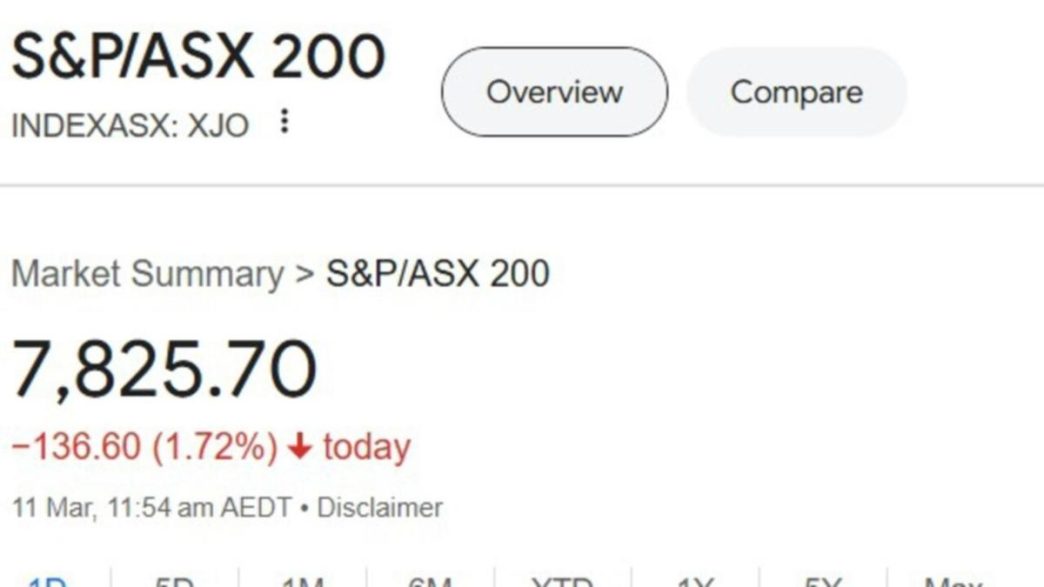Image resolution: width=1044 pixels, height=587 pixels.
Task: Click the 11 Mar 11:54 am AEDT timestamp
Action: click(152, 508)
